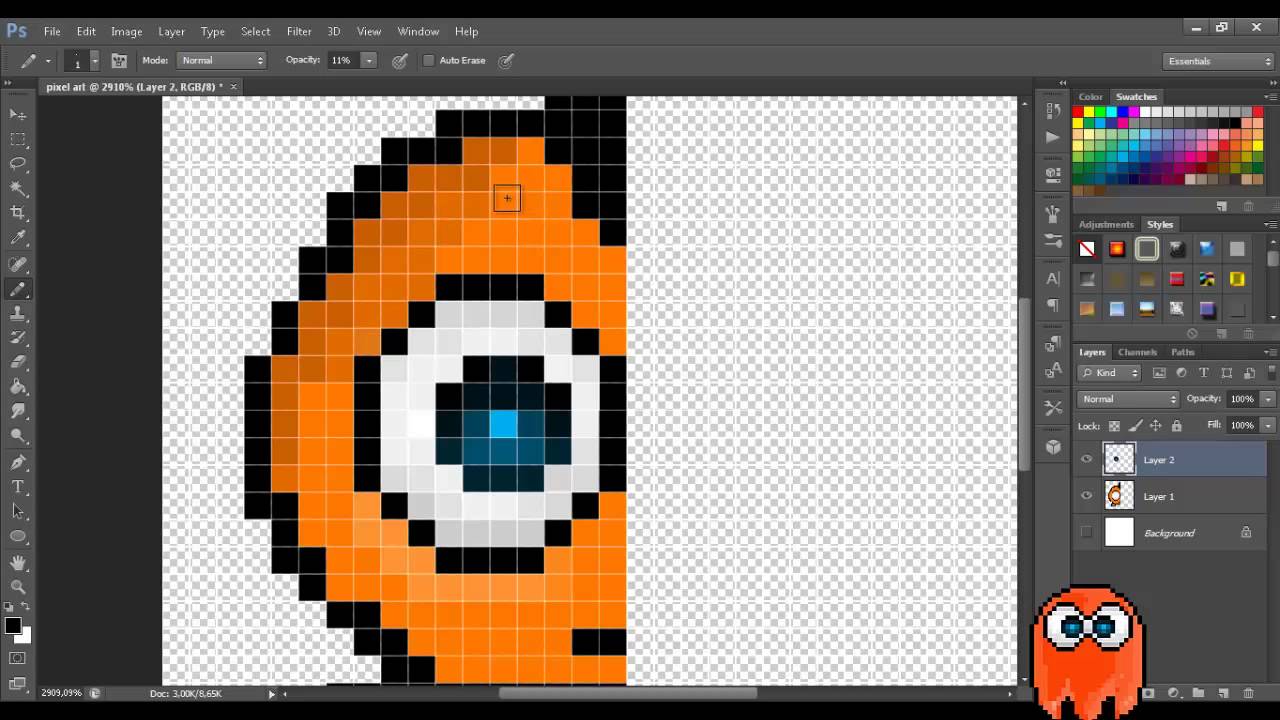Open the Essentials workspace dropdown

(x=1220, y=61)
